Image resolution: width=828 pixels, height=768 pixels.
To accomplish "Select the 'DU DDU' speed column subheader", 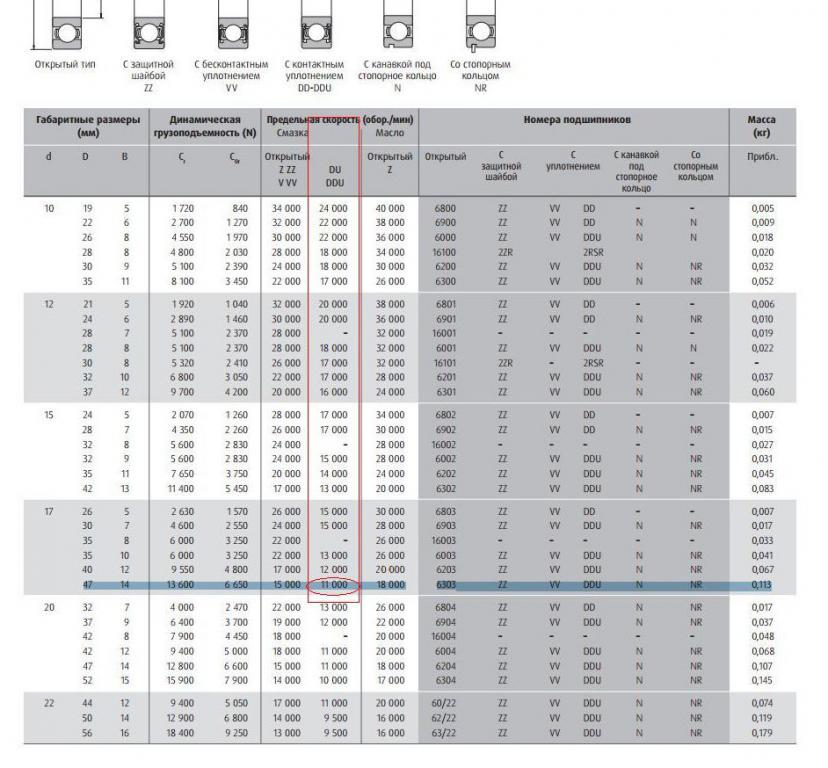I will 335,176.
